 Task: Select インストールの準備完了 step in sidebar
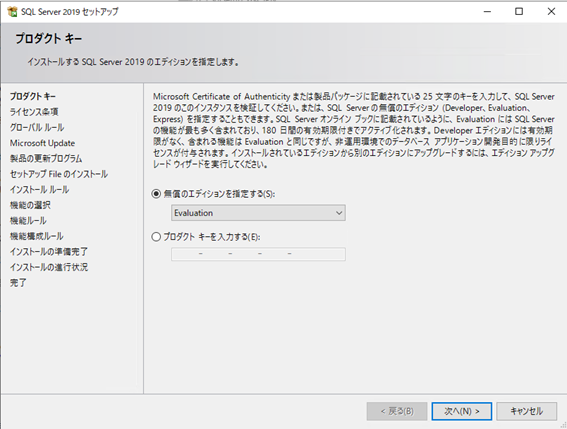(x=48, y=251)
